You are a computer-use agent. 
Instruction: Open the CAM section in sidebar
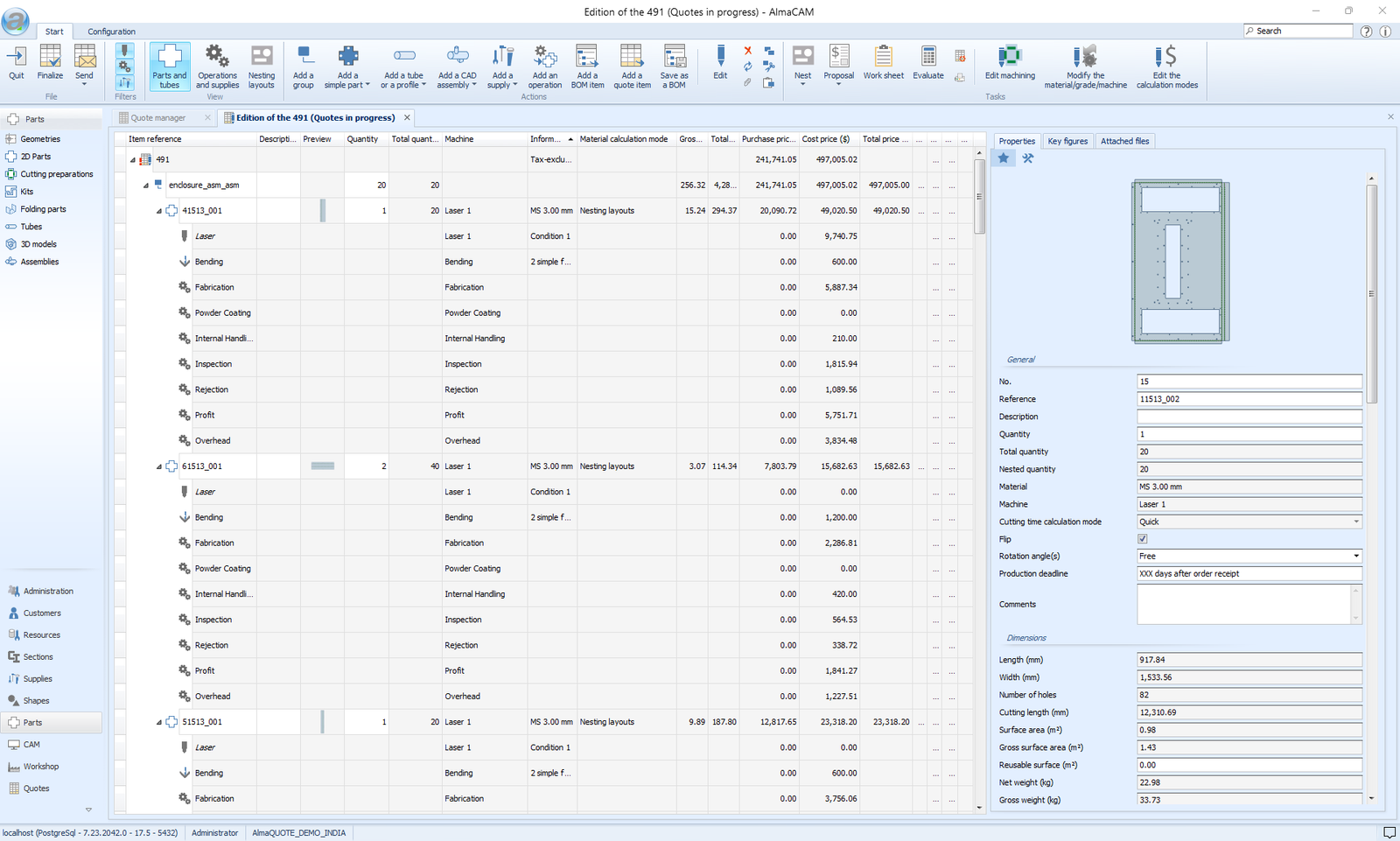[x=31, y=745]
